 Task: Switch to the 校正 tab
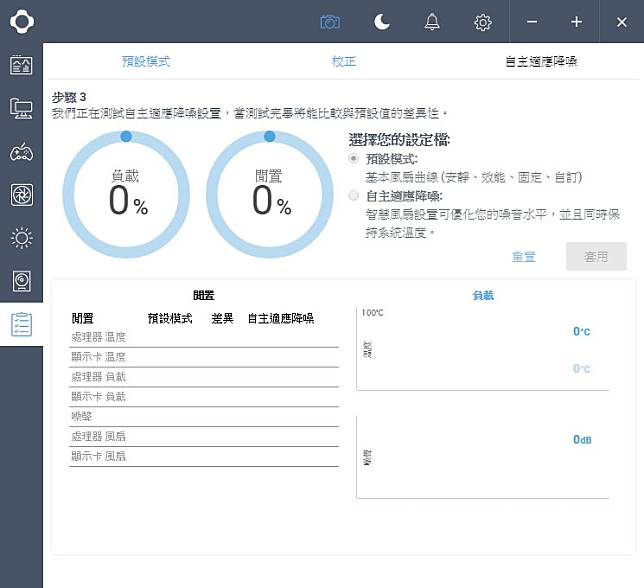tap(343, 61)
